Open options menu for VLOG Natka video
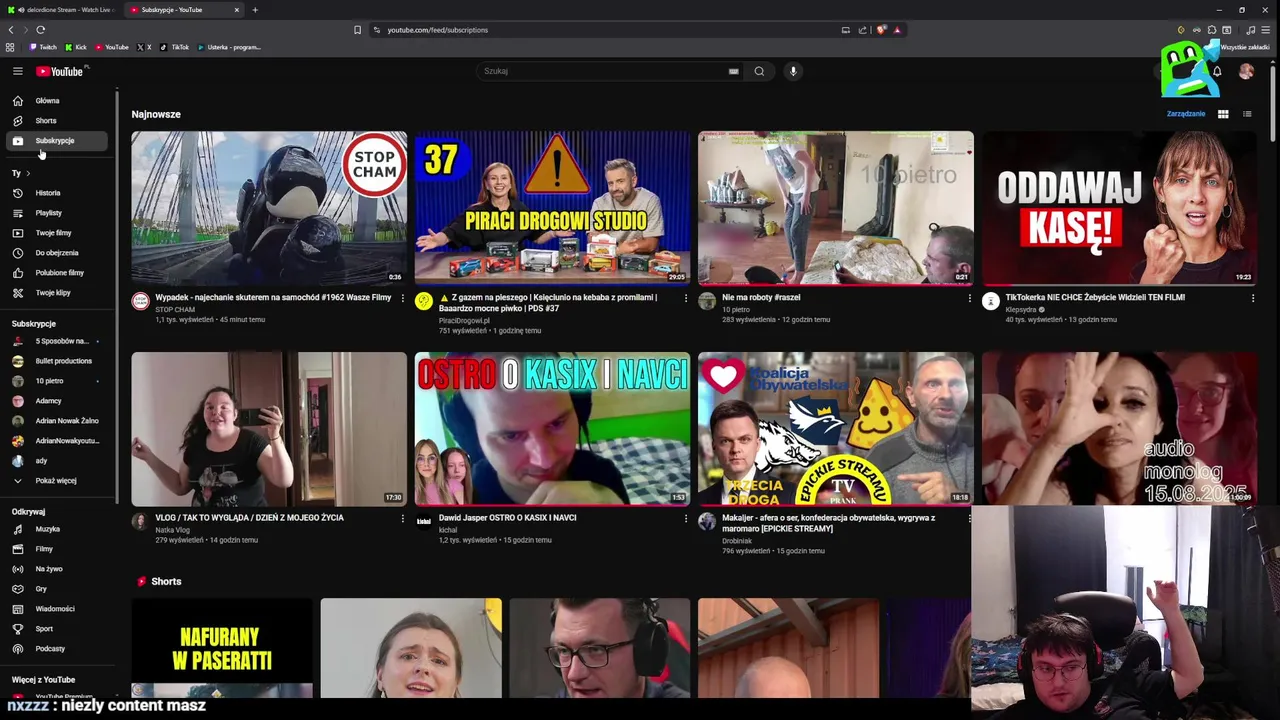 (403, 518)
